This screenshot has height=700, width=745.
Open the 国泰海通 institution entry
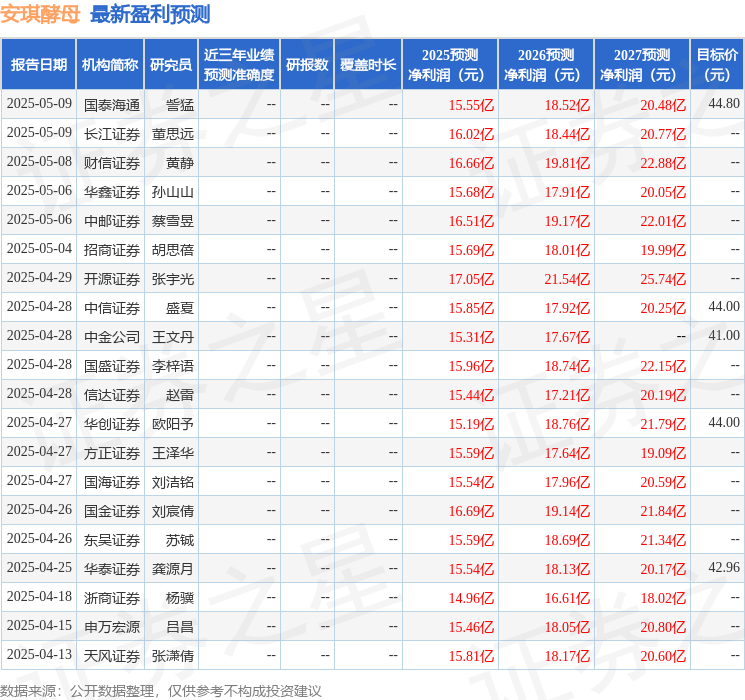(112, 104)
